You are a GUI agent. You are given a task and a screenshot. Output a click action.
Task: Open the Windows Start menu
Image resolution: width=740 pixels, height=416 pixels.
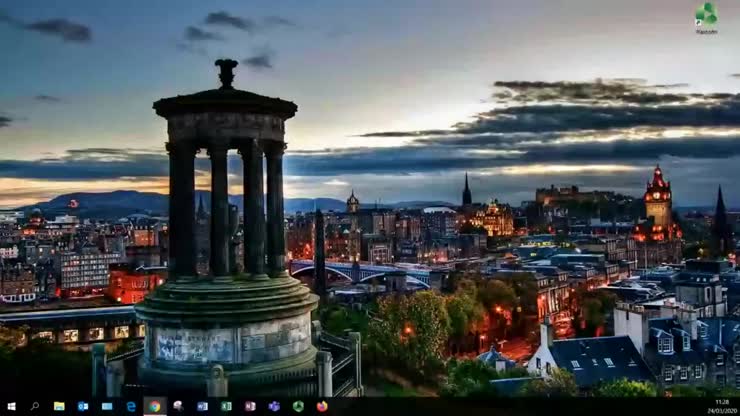10,406
